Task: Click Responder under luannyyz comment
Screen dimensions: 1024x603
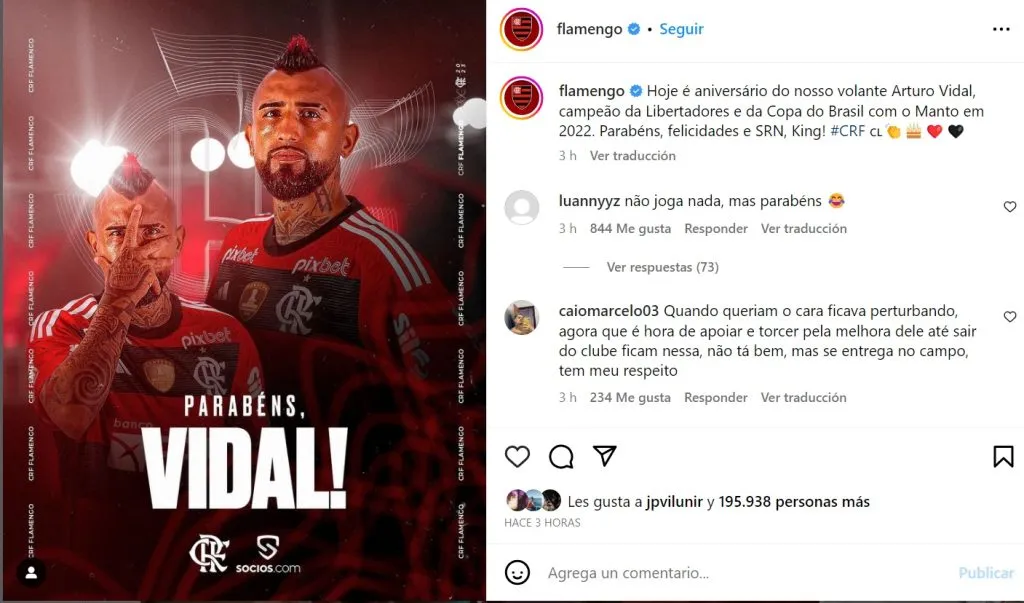Action: pyautogui.click(x=716, y=229)
